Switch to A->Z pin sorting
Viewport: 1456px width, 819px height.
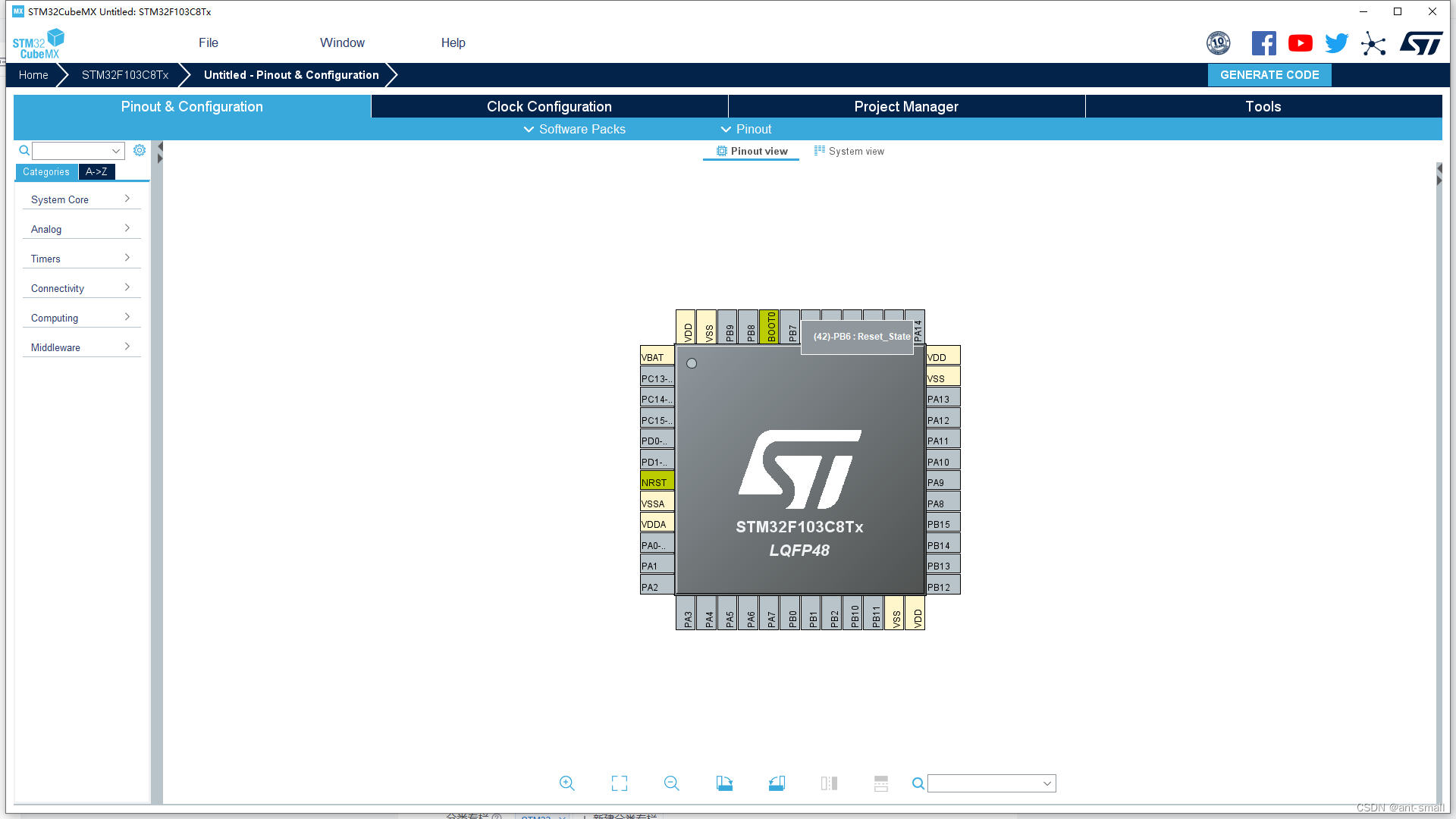[96, 172]
